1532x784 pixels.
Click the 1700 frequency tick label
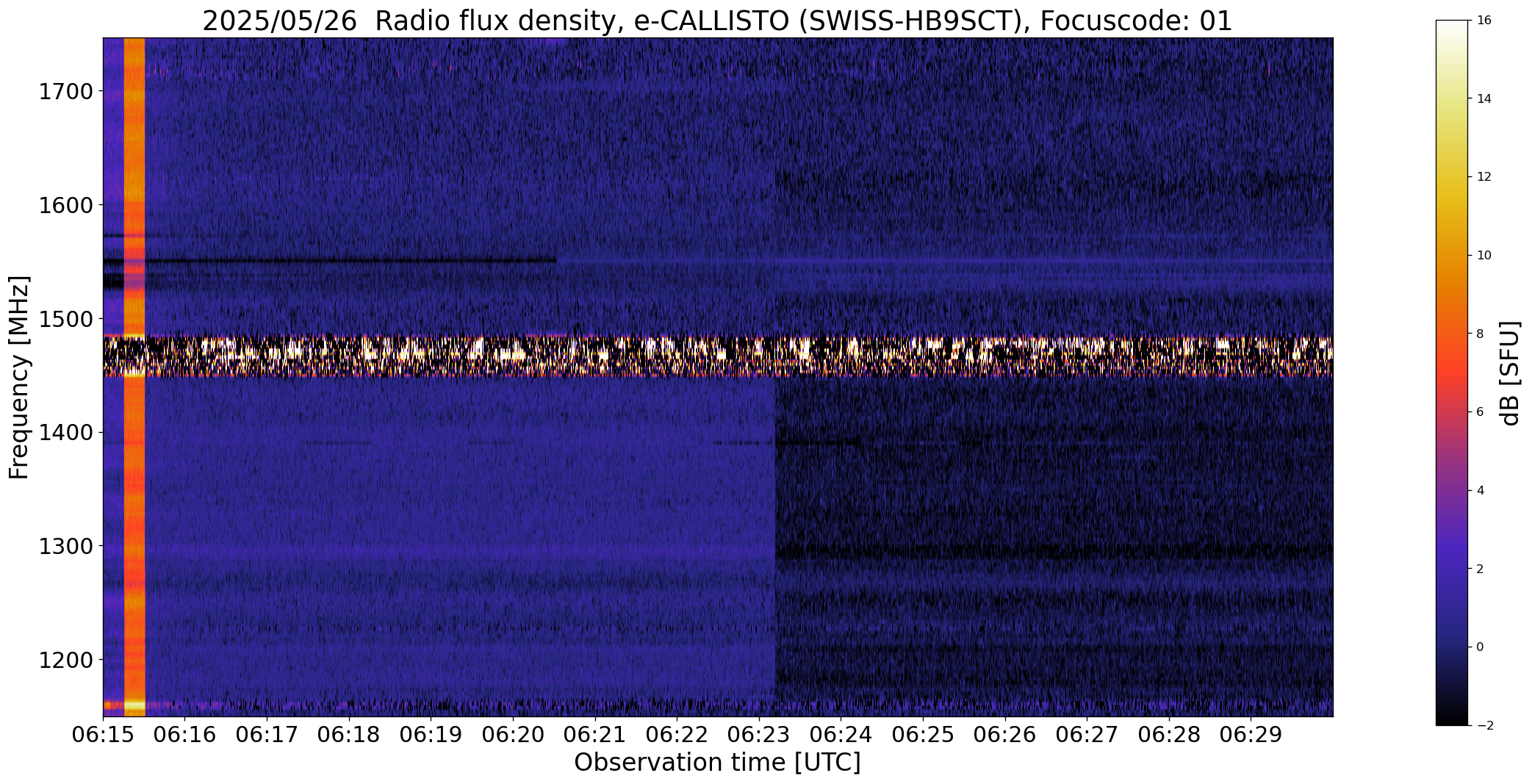tap(66, 92)
